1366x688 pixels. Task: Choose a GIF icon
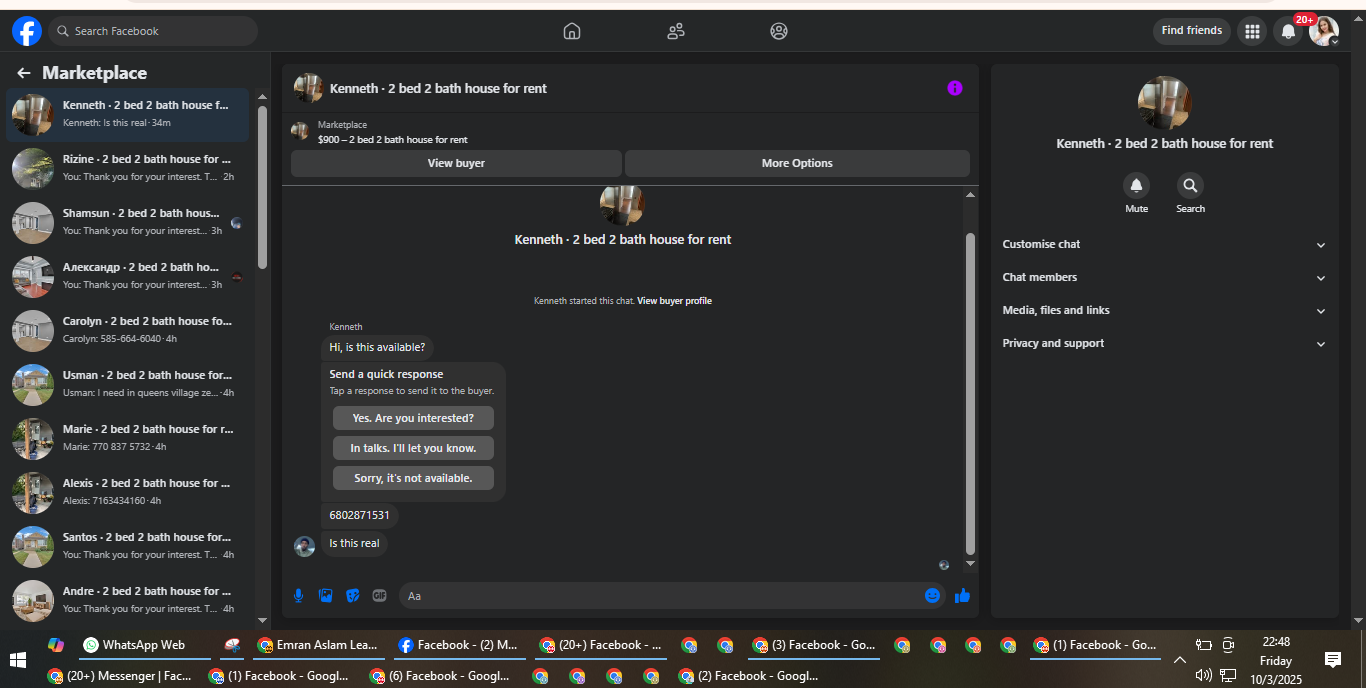coord(379,596)
